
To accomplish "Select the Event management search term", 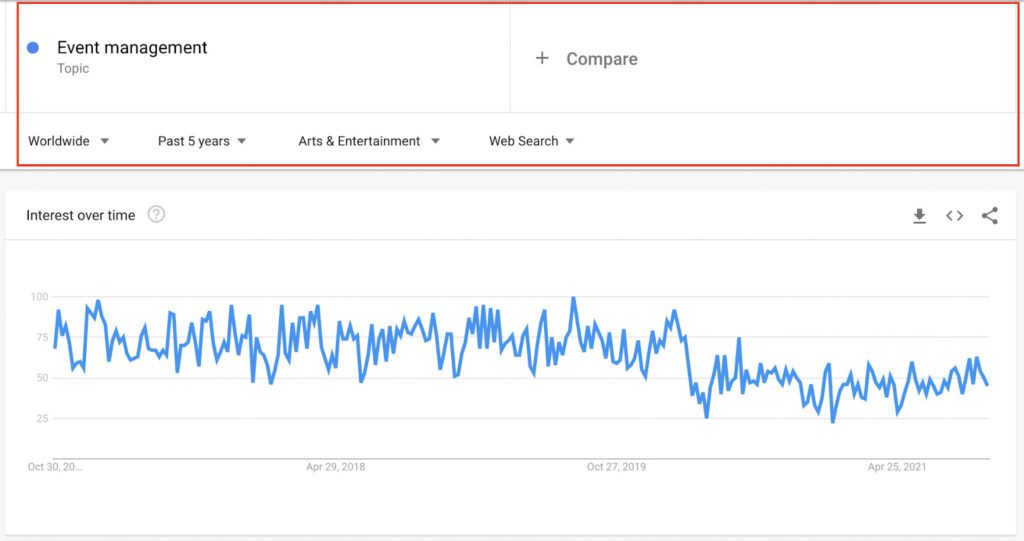I will pyautogui.click(x=132, y=47).
